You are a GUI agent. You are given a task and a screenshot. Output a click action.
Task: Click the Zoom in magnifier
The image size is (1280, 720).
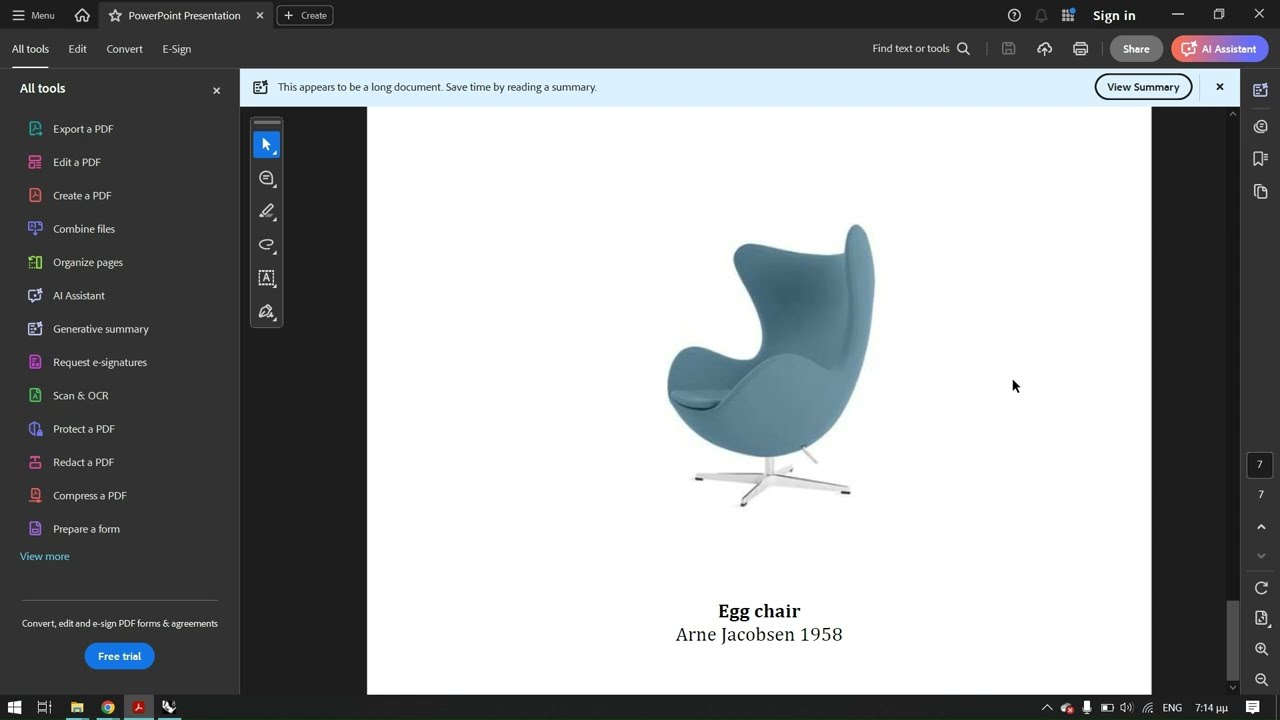1261,649
